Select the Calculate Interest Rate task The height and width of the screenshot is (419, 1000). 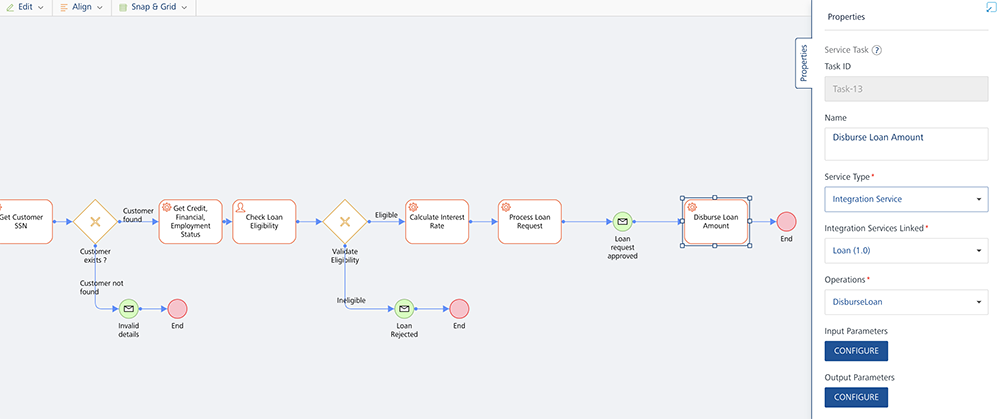tap(436, 221)
